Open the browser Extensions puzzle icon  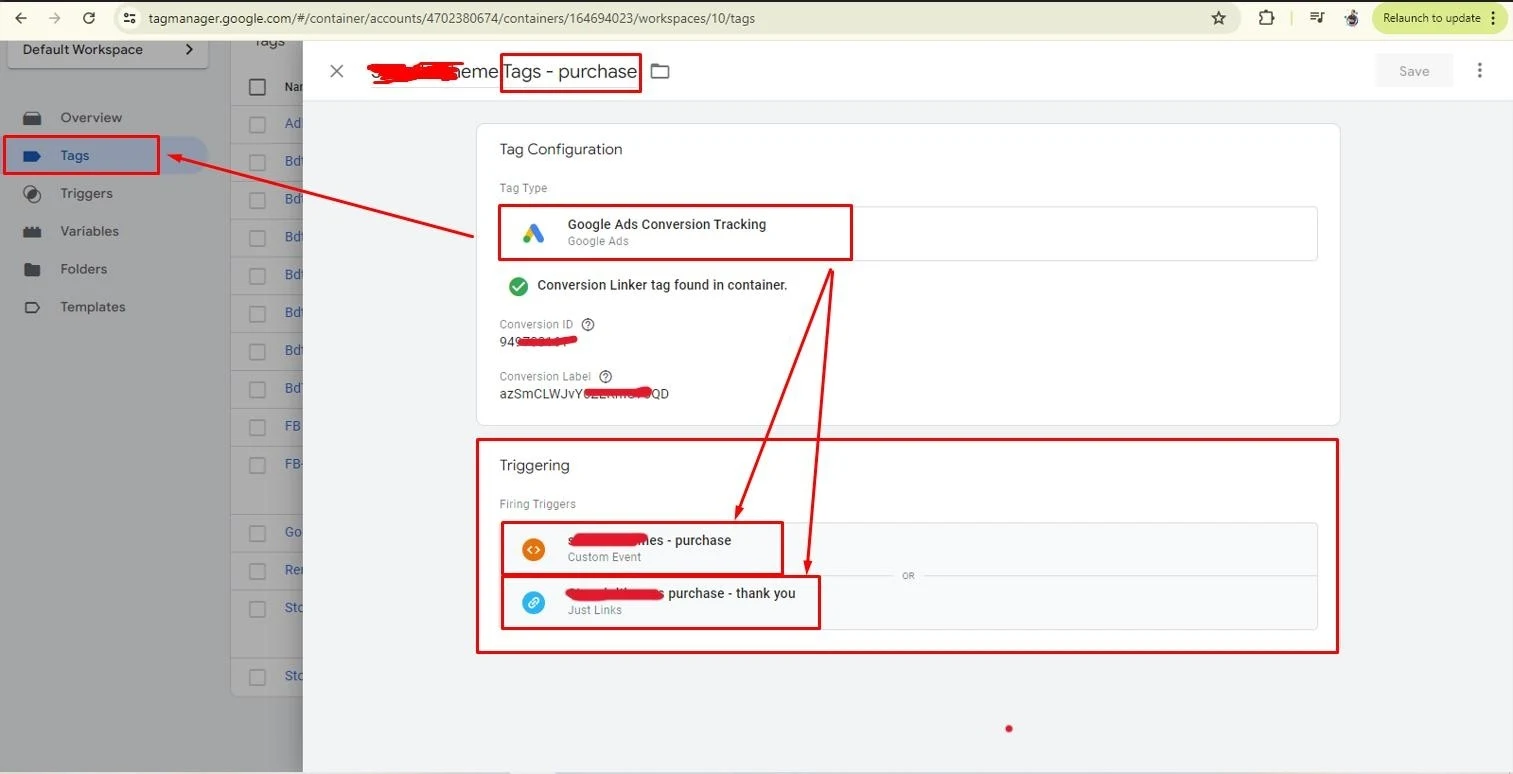[1266, 18]
